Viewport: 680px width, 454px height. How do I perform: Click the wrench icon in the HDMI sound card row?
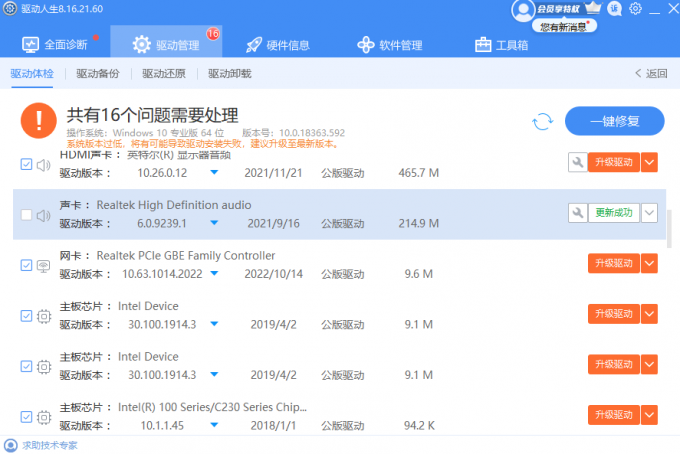click(x=577, y=162)
